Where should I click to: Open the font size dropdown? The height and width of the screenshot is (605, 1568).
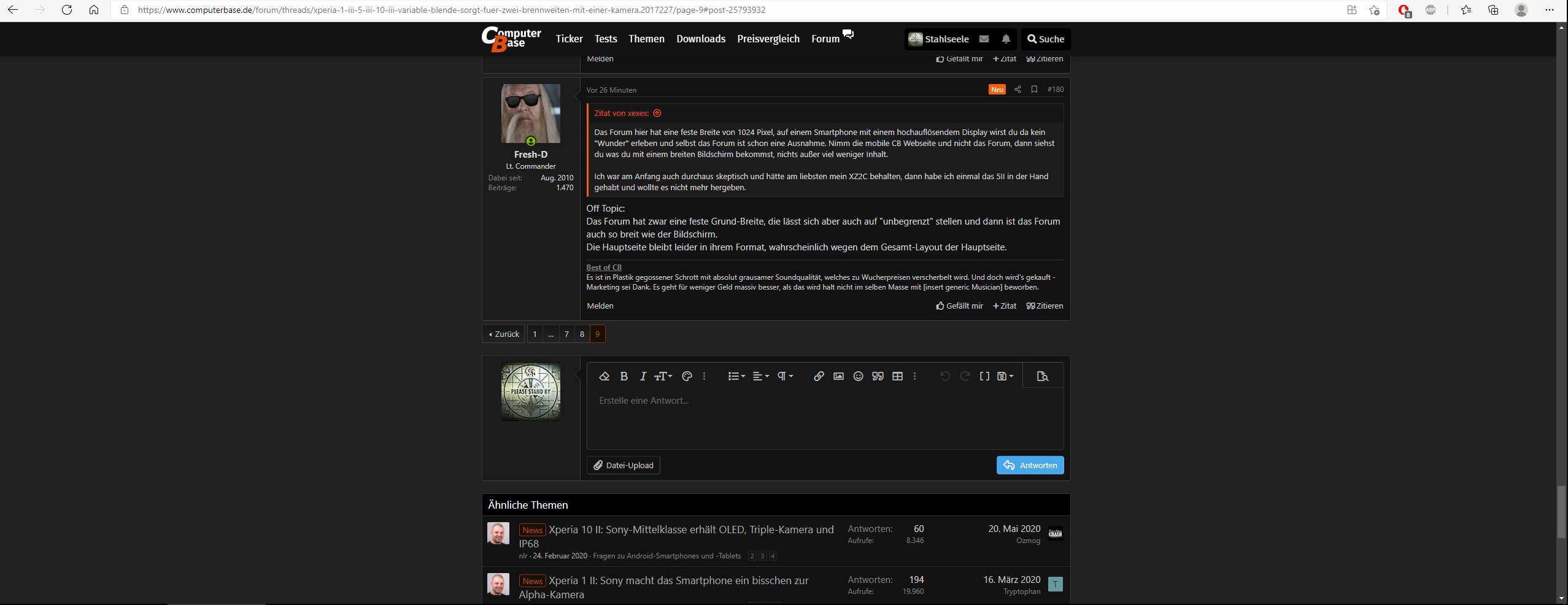[x=663, y=376]
